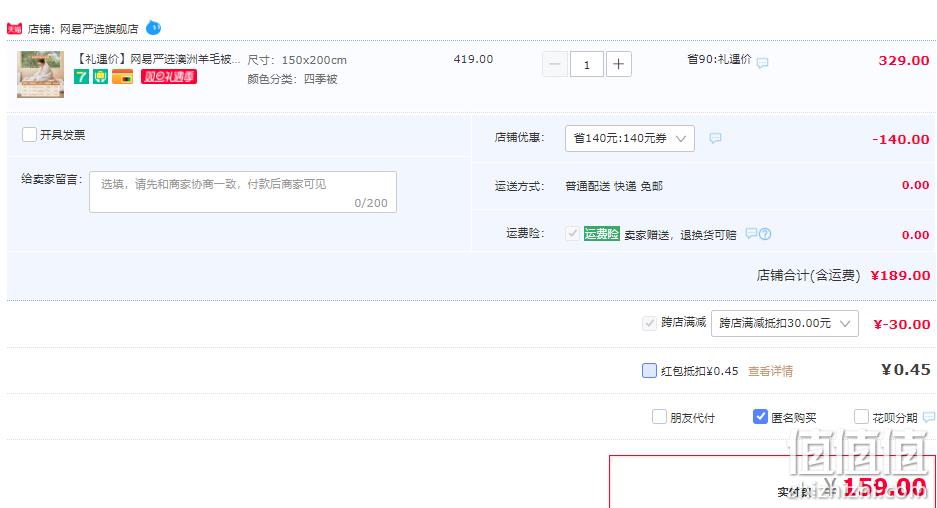937x508 pixels.
Task: Increase quantity with the plus button
Action: click(618, 64)
